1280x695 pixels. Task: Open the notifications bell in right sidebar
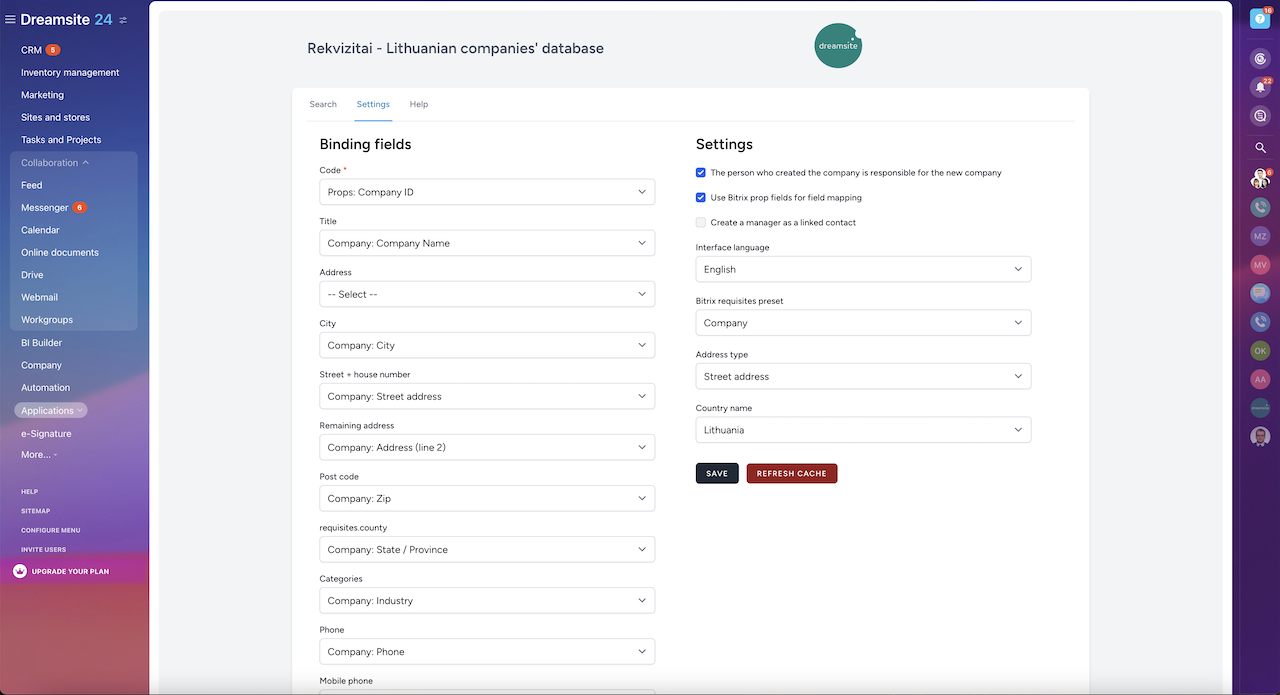pos(1260,87)
